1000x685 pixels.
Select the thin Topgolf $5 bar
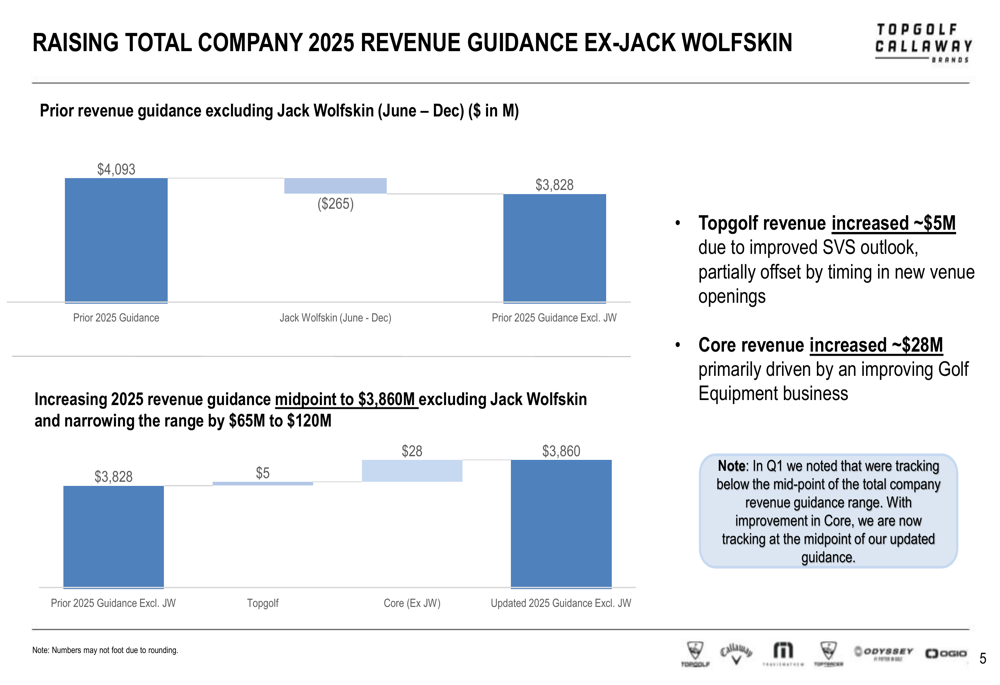pos(263,483)
